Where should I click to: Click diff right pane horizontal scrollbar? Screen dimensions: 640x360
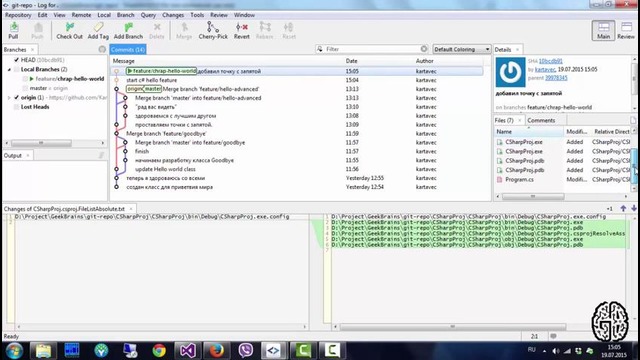click(x=453, y=327)
